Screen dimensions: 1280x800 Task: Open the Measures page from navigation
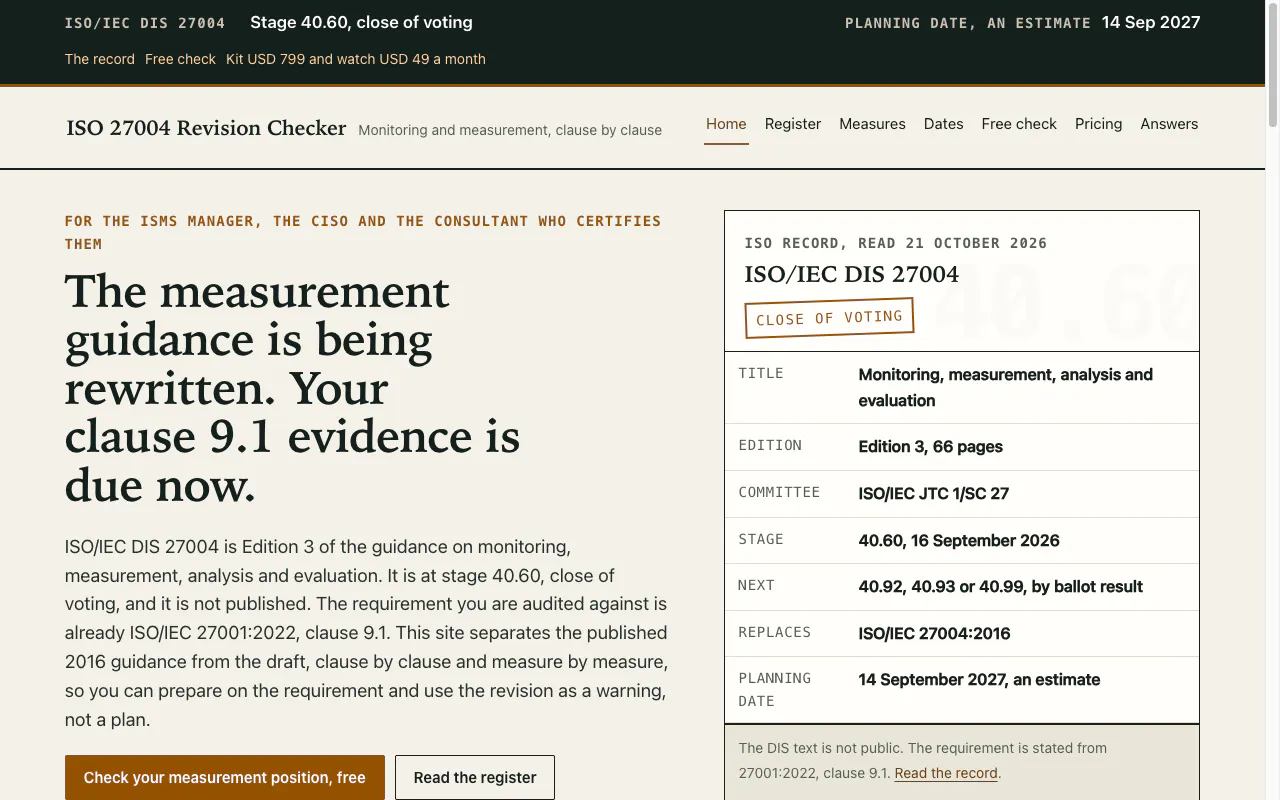(x=872, y=124)
